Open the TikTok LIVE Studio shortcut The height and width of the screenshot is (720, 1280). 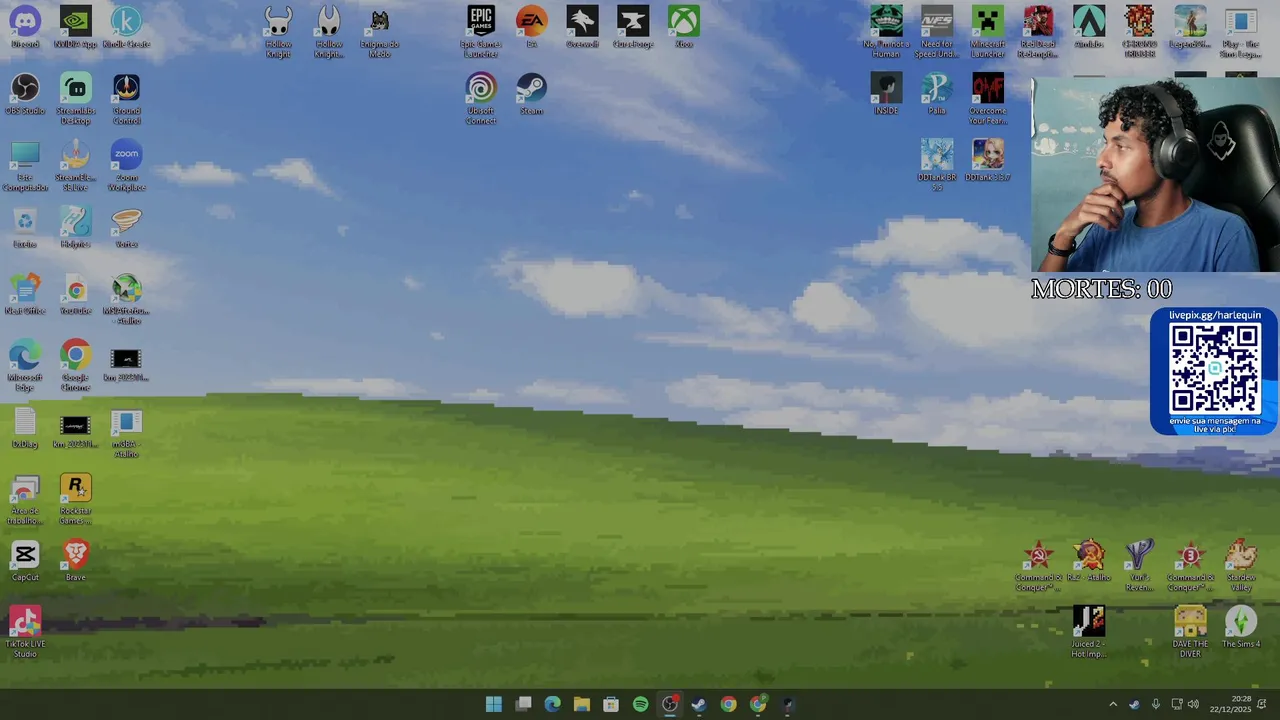click(25, 632)
